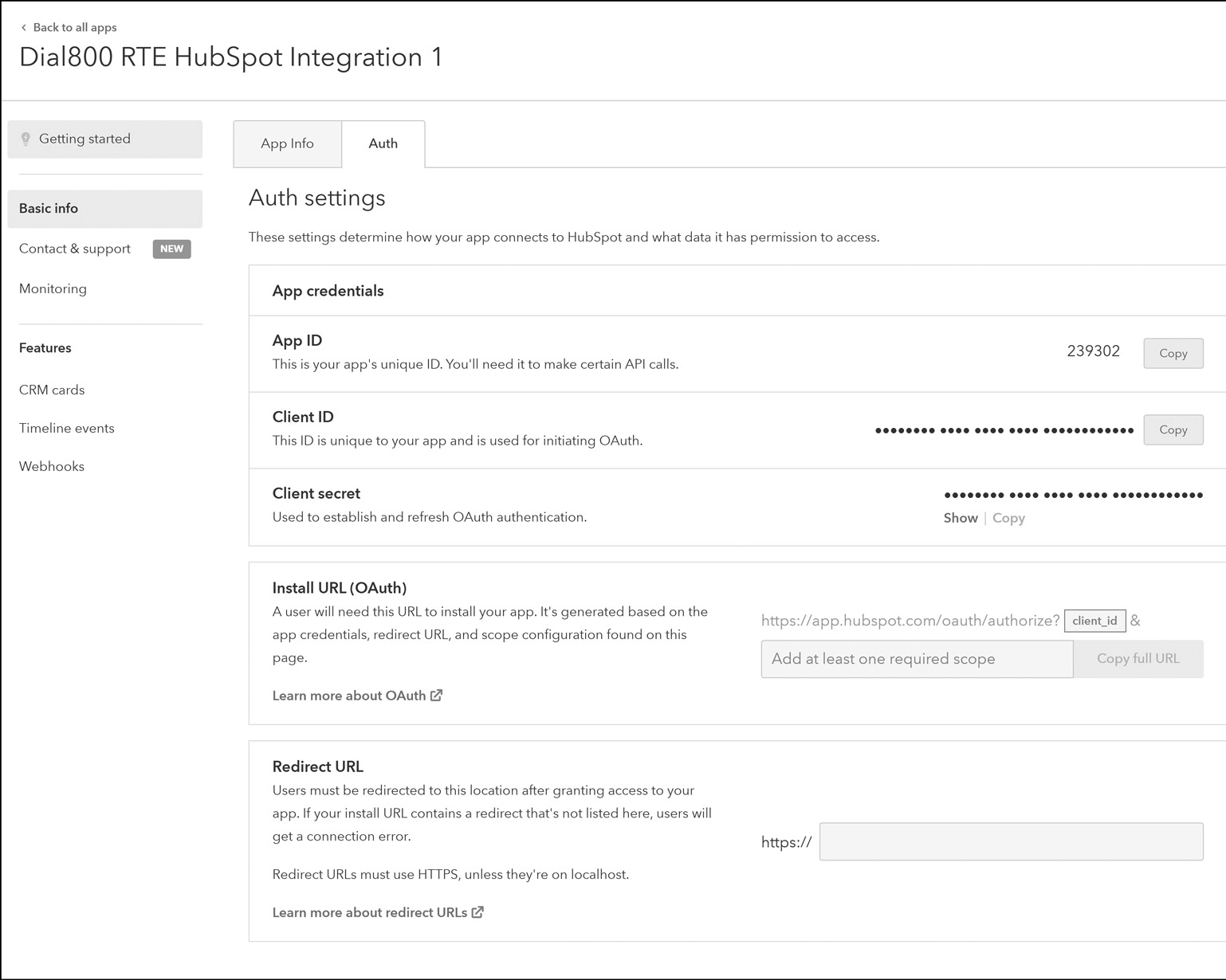Click the lightbulb icon beside Getting started
The width and height of the screenshot is (1226, 980).
pos(26,139)
